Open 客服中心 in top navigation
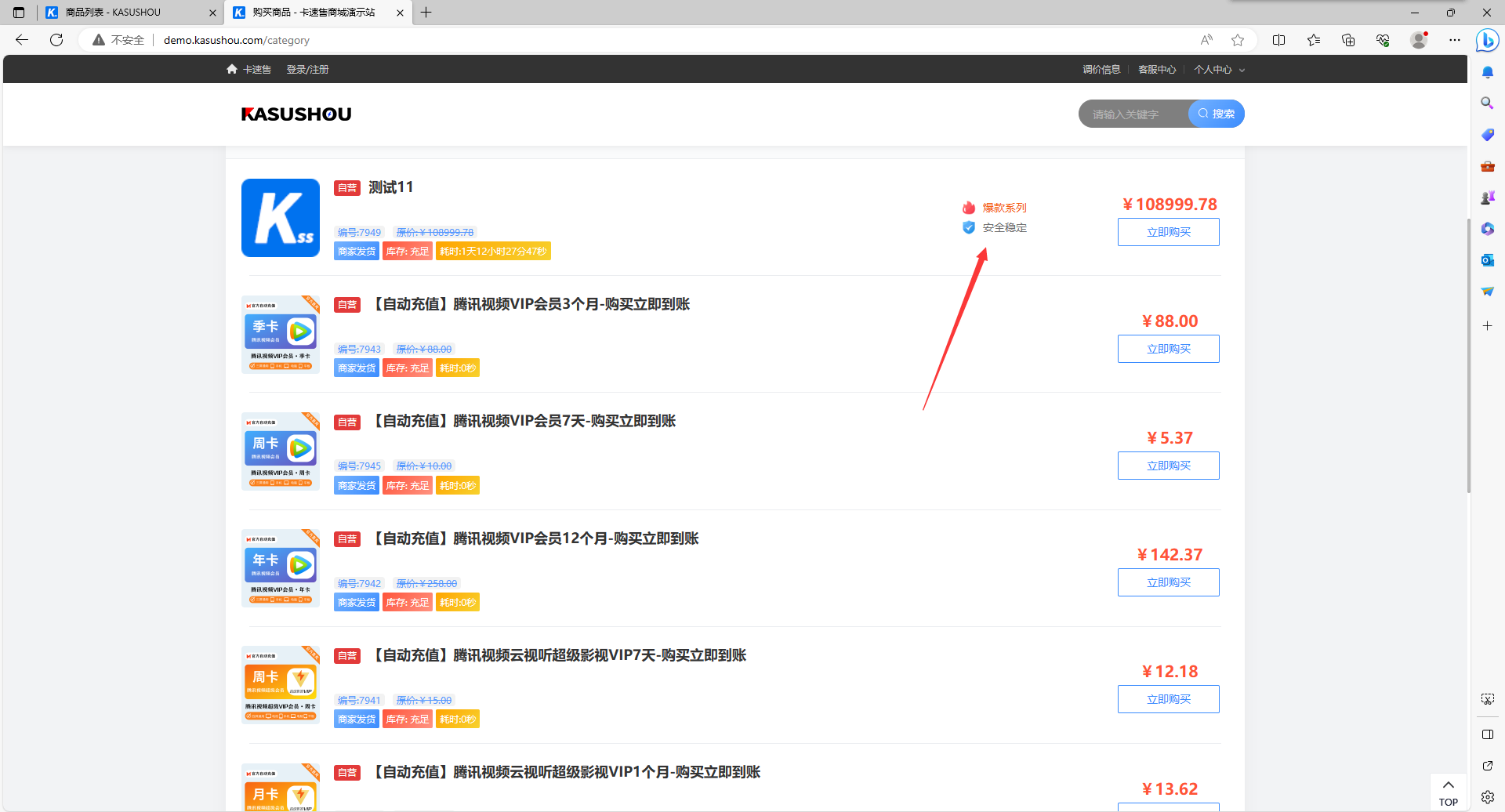The height and width of the screenshot is (812, 1505). tap(1157, 70)
